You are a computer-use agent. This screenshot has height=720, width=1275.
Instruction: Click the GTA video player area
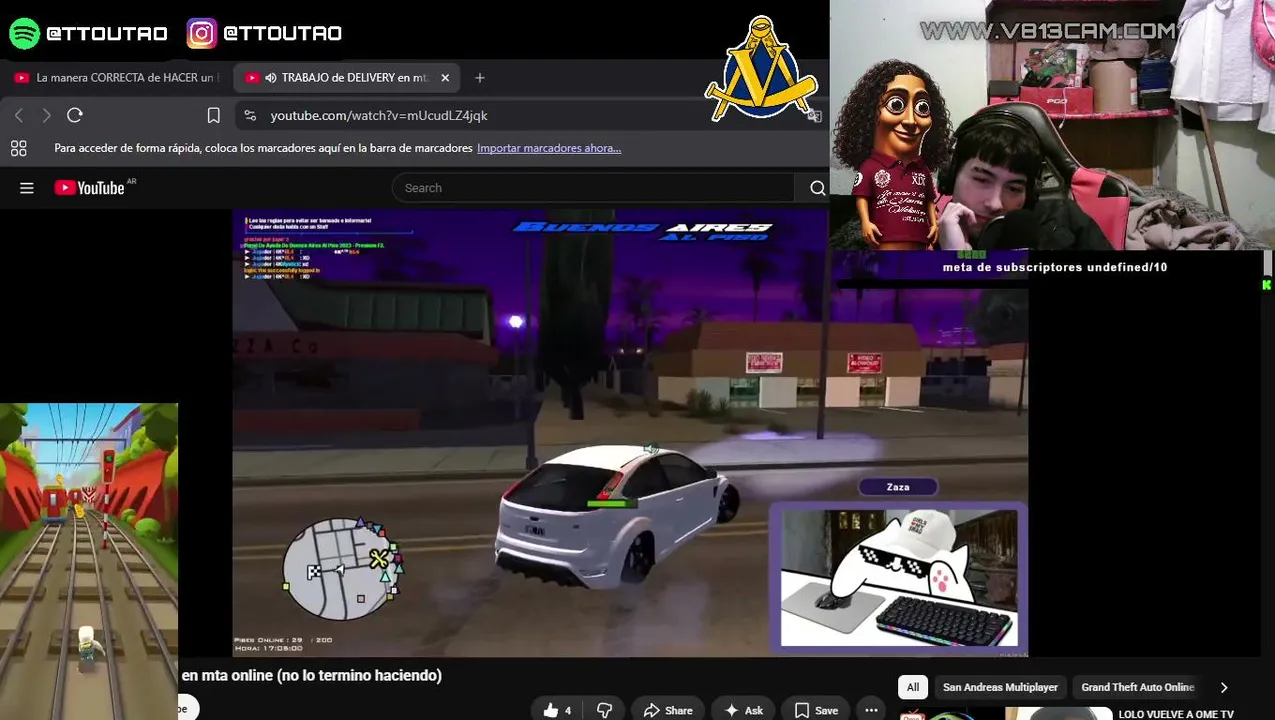[630, 433]
